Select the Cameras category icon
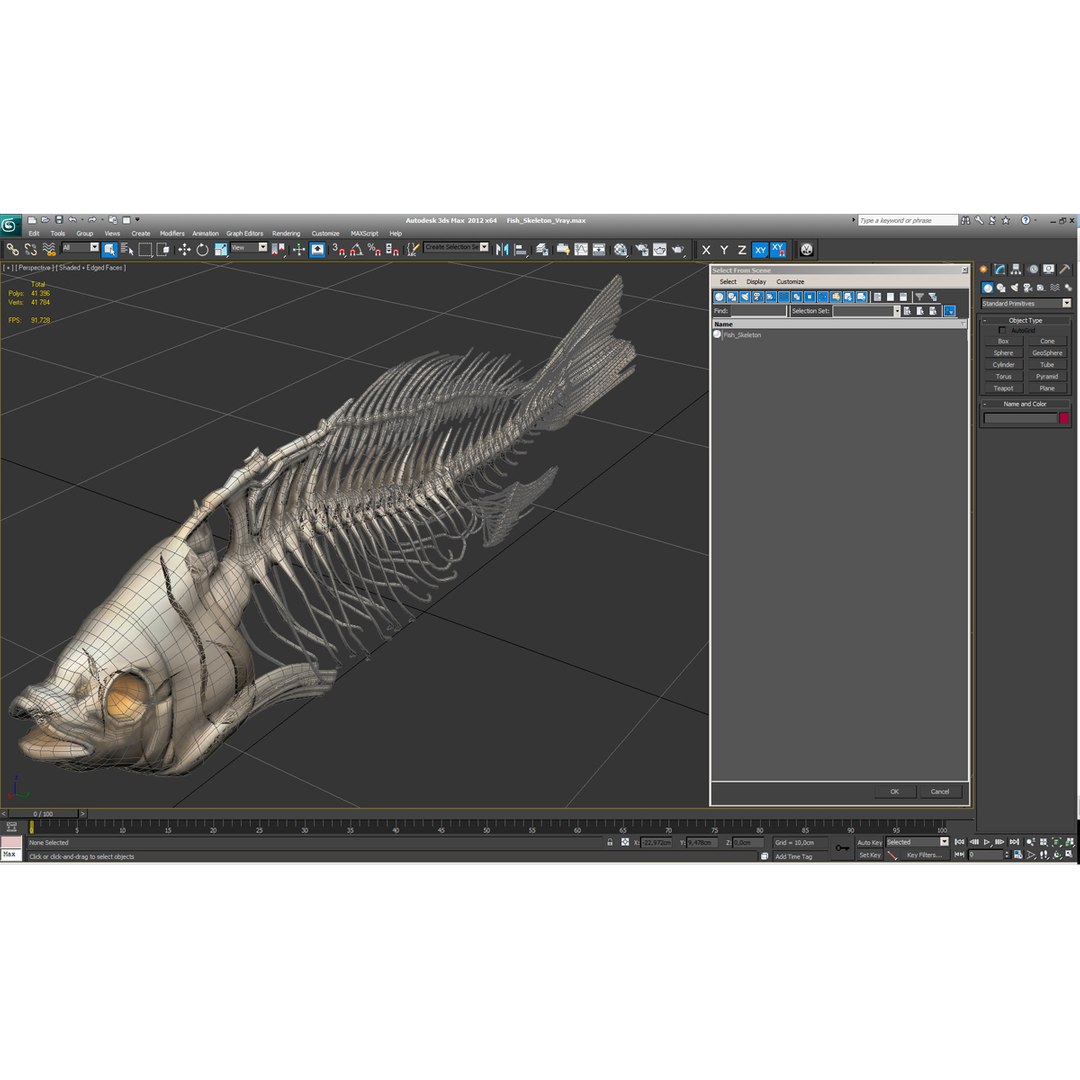1080x1080 pixels. pyautogui.click(x=1028, y=288)
